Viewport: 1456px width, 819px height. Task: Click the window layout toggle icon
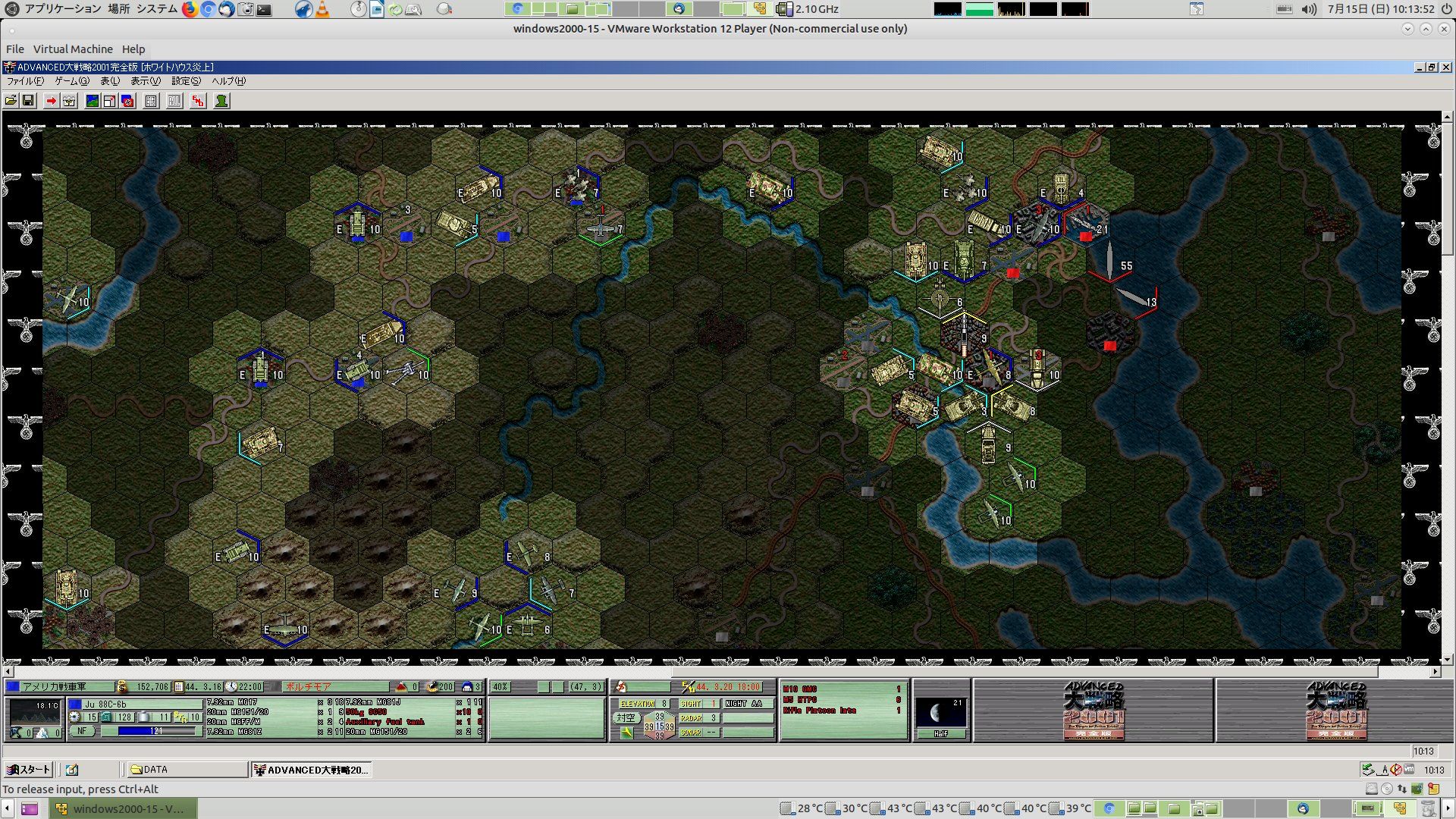[110, 101]
